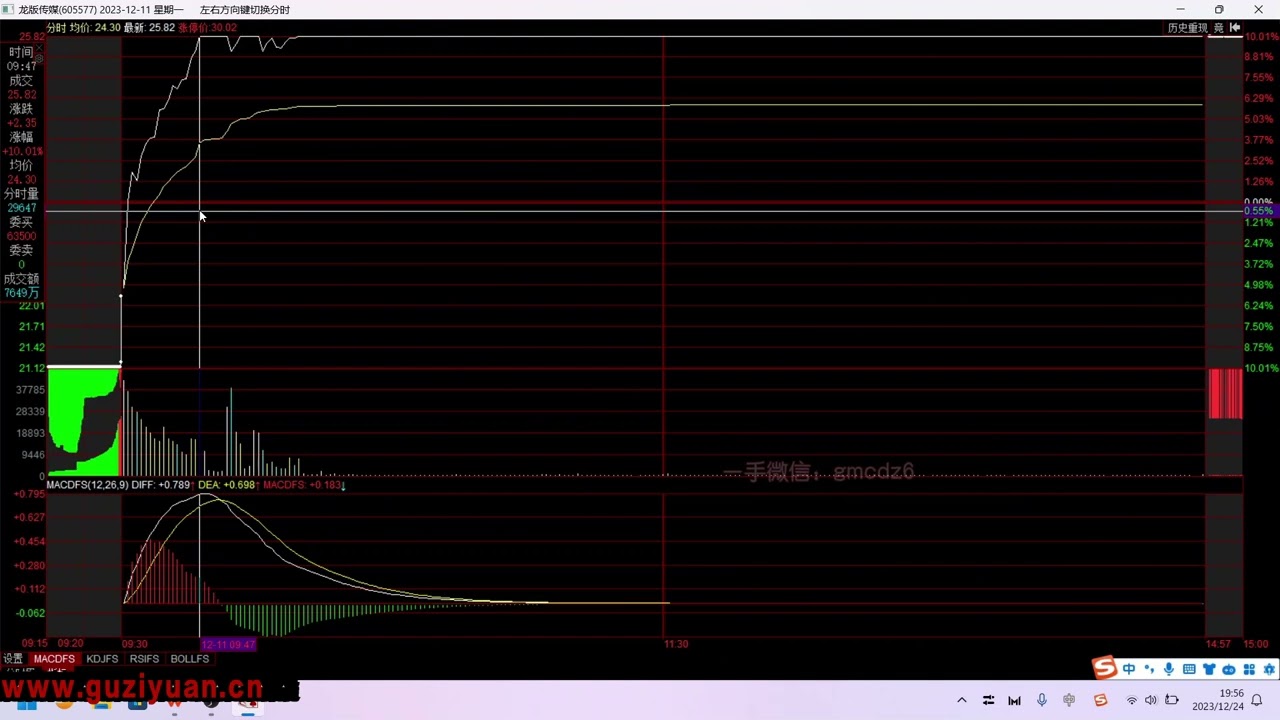Viewport: 1280px width, 720px height.
Task: Switch to the RSIFS indicator tab
Action: point(144,659)
